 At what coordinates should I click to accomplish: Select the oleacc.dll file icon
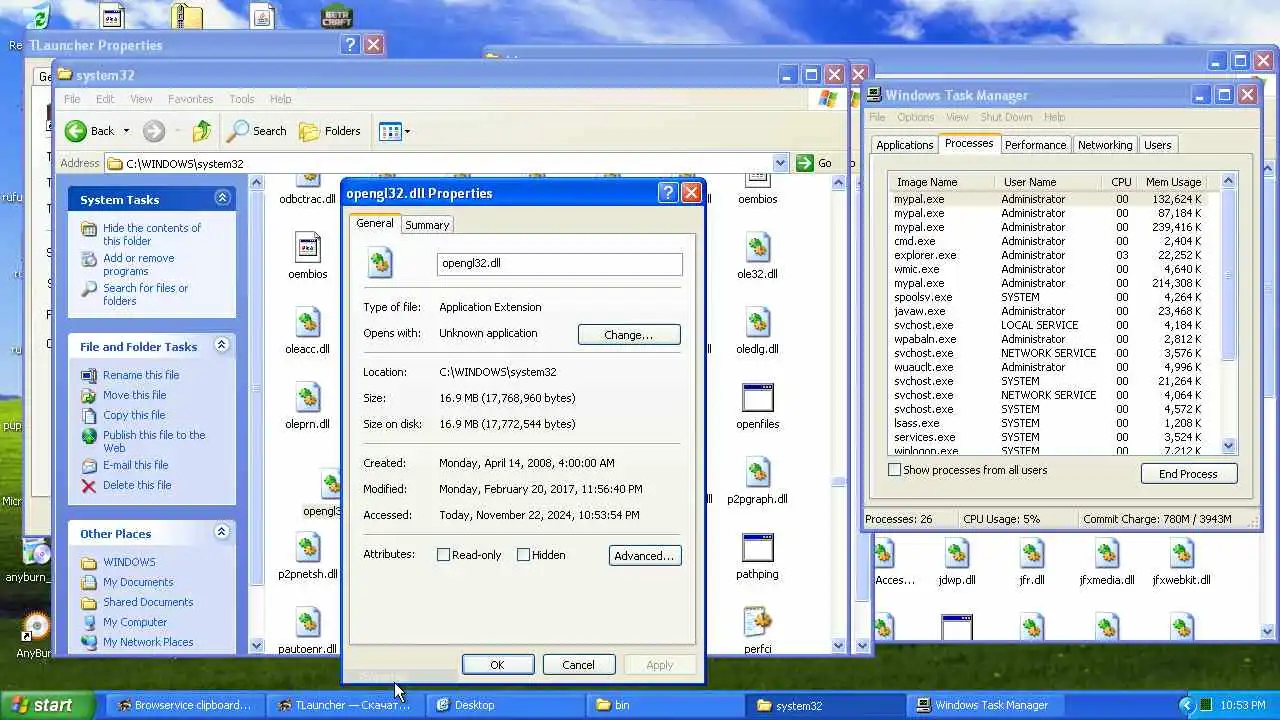pyautogui.click(x=308, y=322)
